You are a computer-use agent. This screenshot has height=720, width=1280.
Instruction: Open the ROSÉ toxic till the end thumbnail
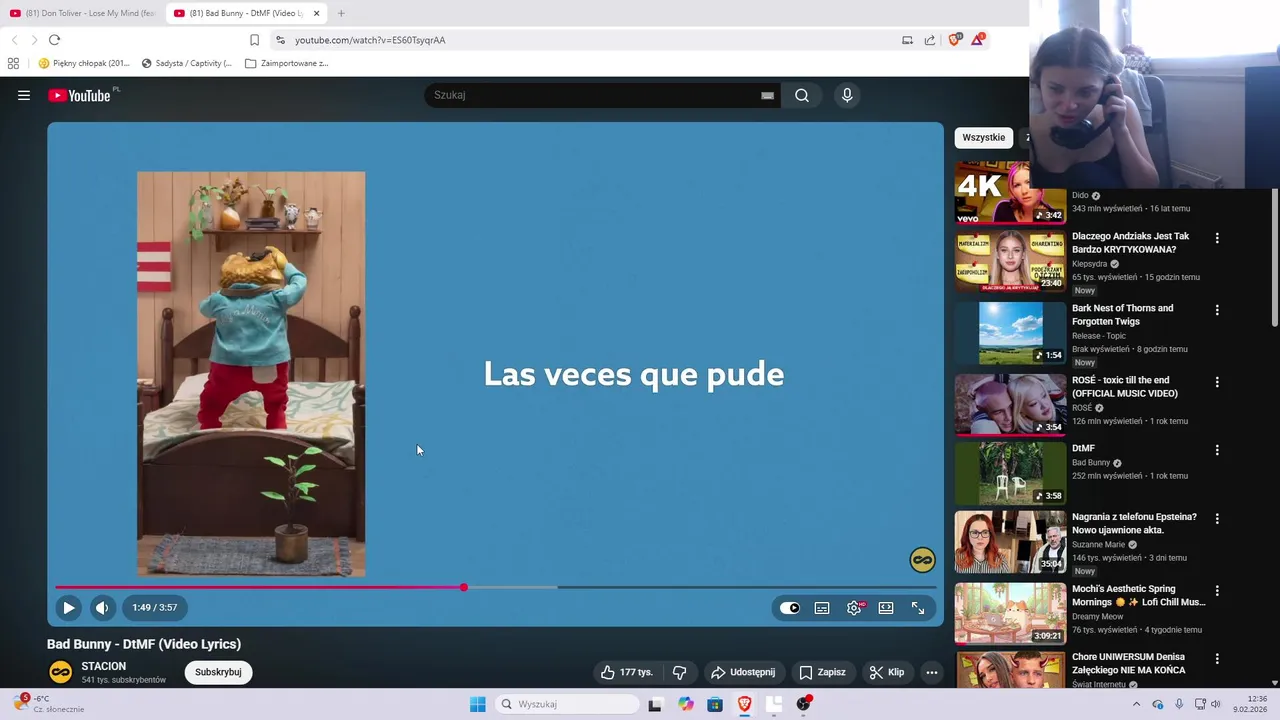[1010, 404]
